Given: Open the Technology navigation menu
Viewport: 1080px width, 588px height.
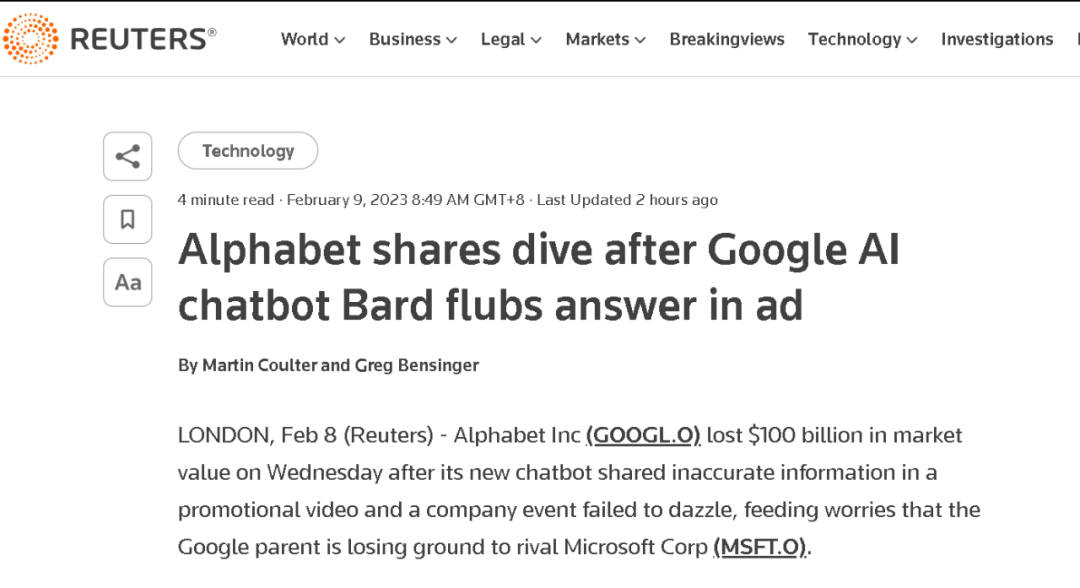Looking at the screenshot, I should pos(862,39).
